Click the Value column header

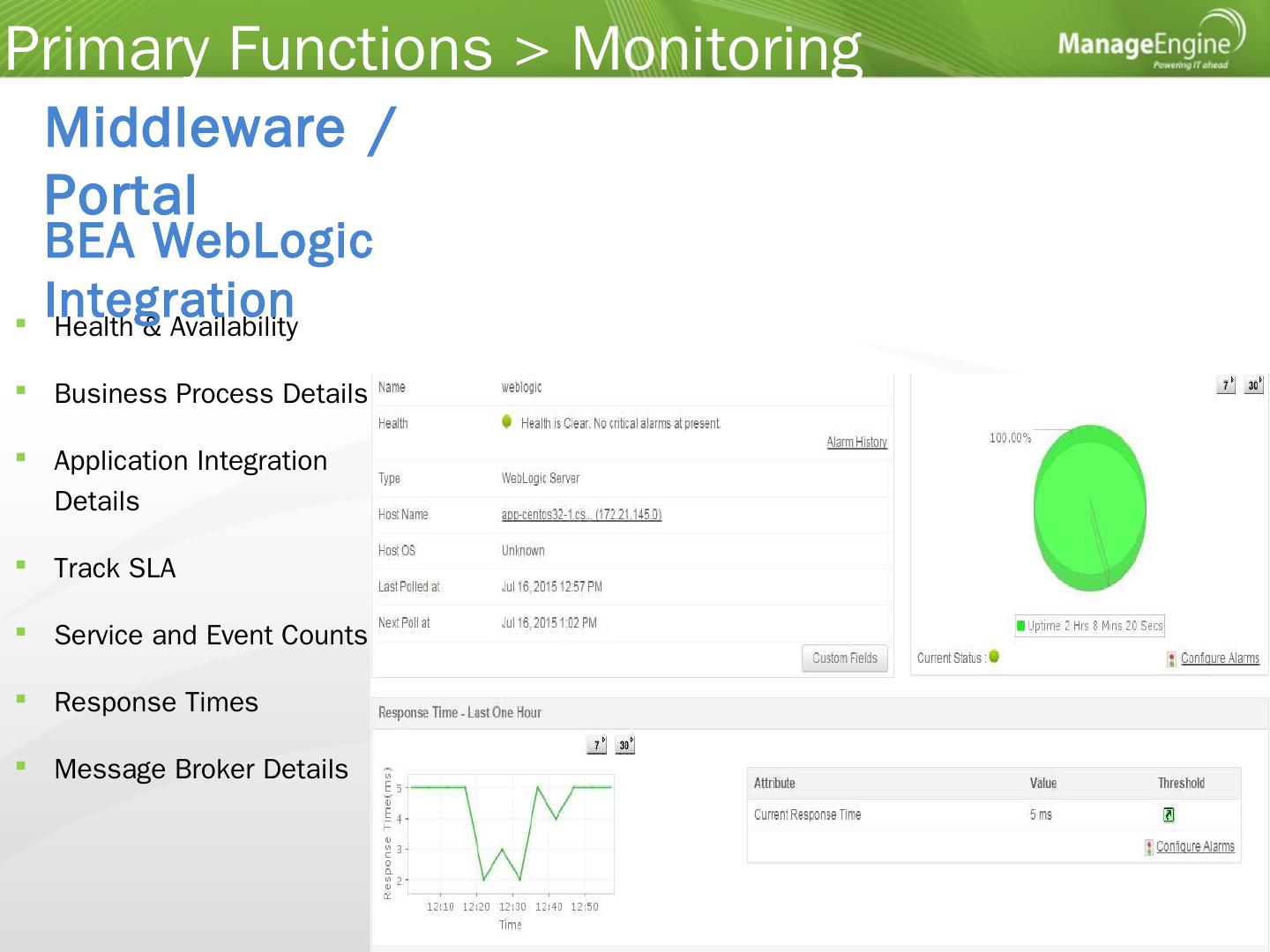click(1043, 783)
